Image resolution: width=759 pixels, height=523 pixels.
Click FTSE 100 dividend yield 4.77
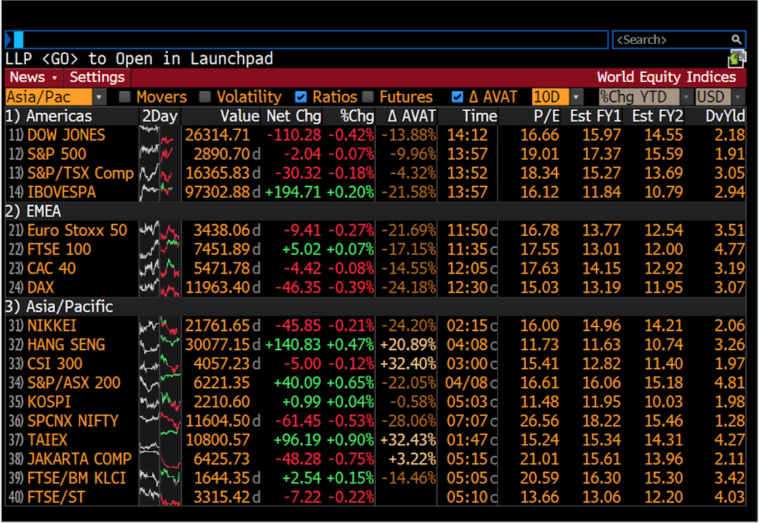pyautogui.click(x=729, y=249)
